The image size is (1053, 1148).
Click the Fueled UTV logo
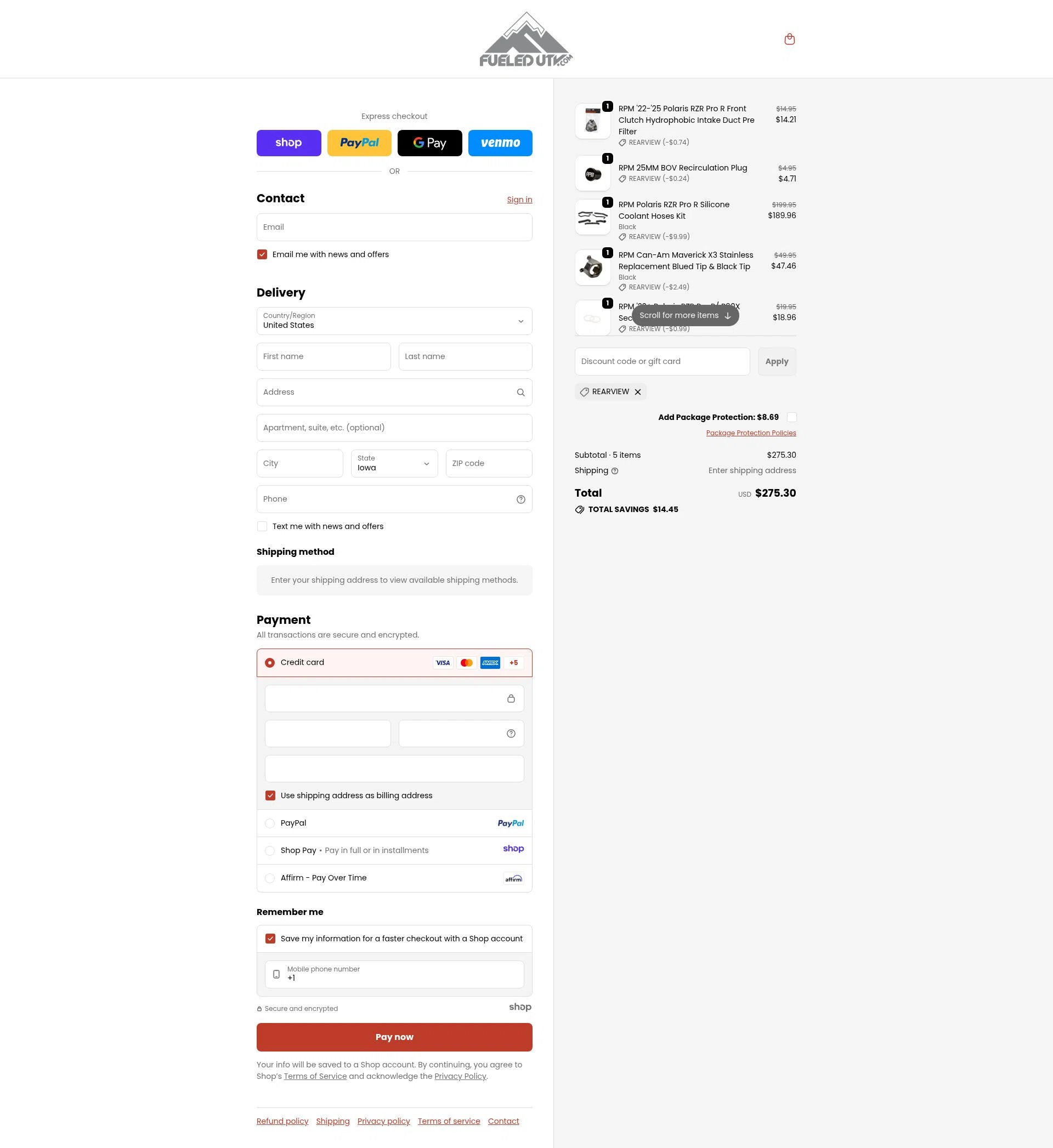(x=526, y=39)
